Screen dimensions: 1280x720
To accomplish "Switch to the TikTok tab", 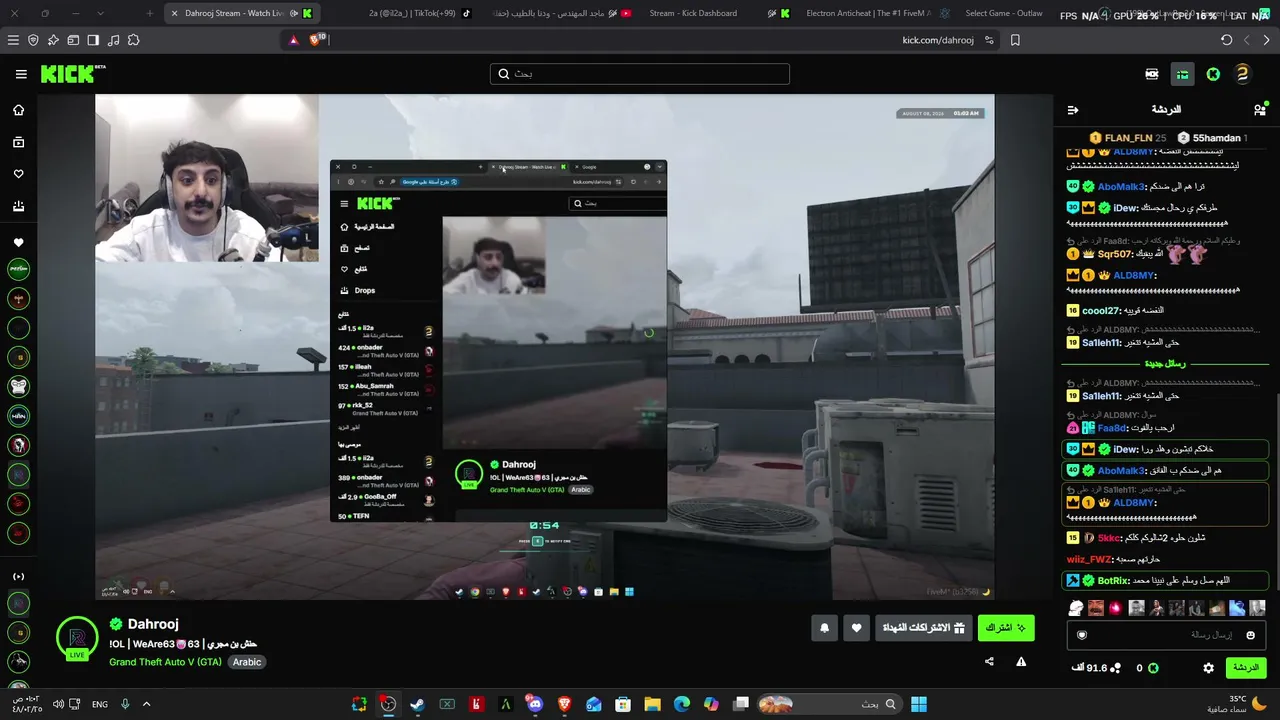I will click(420, 13).
